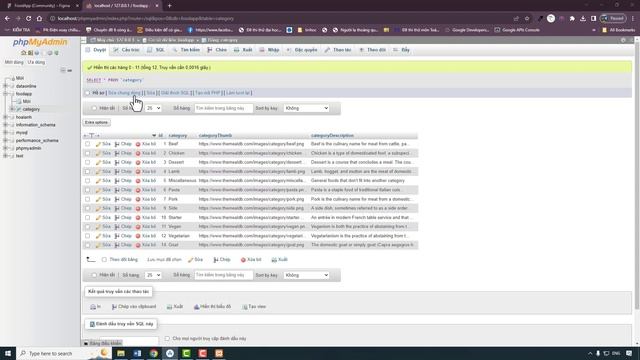Reload the page with the browser refresh icon

pos(29,18)
